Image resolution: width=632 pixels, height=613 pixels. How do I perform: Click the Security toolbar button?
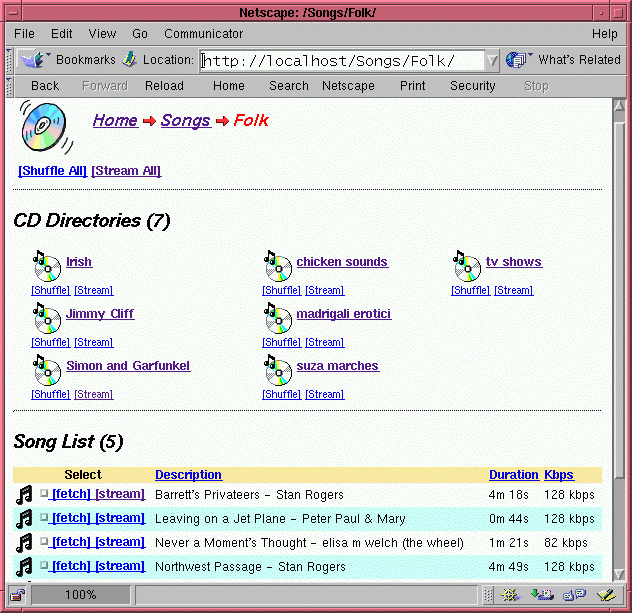[x=472, y=86]
